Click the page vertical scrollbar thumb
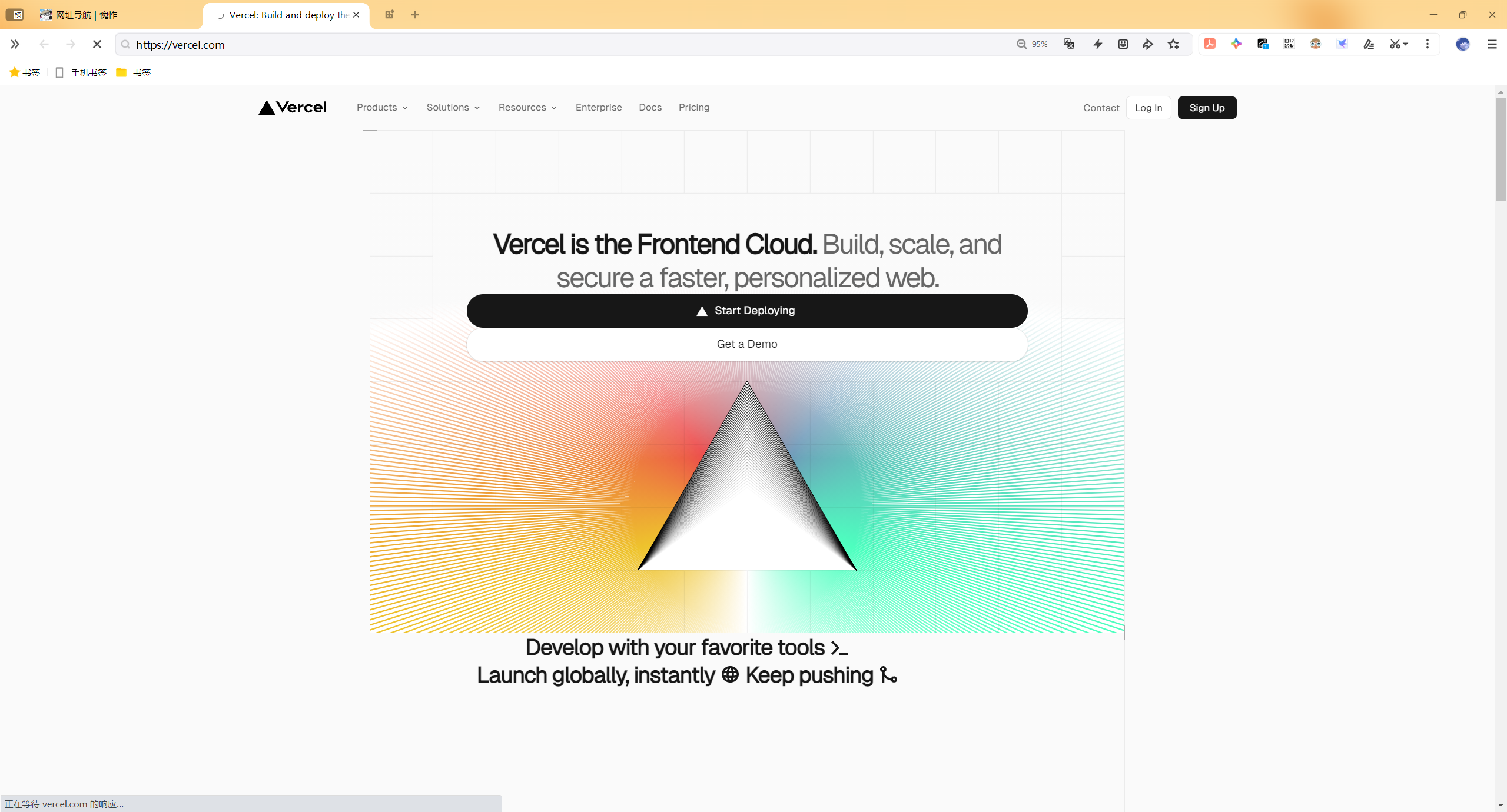The width and height of the screenshot is (1507, 812). (1501, 149)
